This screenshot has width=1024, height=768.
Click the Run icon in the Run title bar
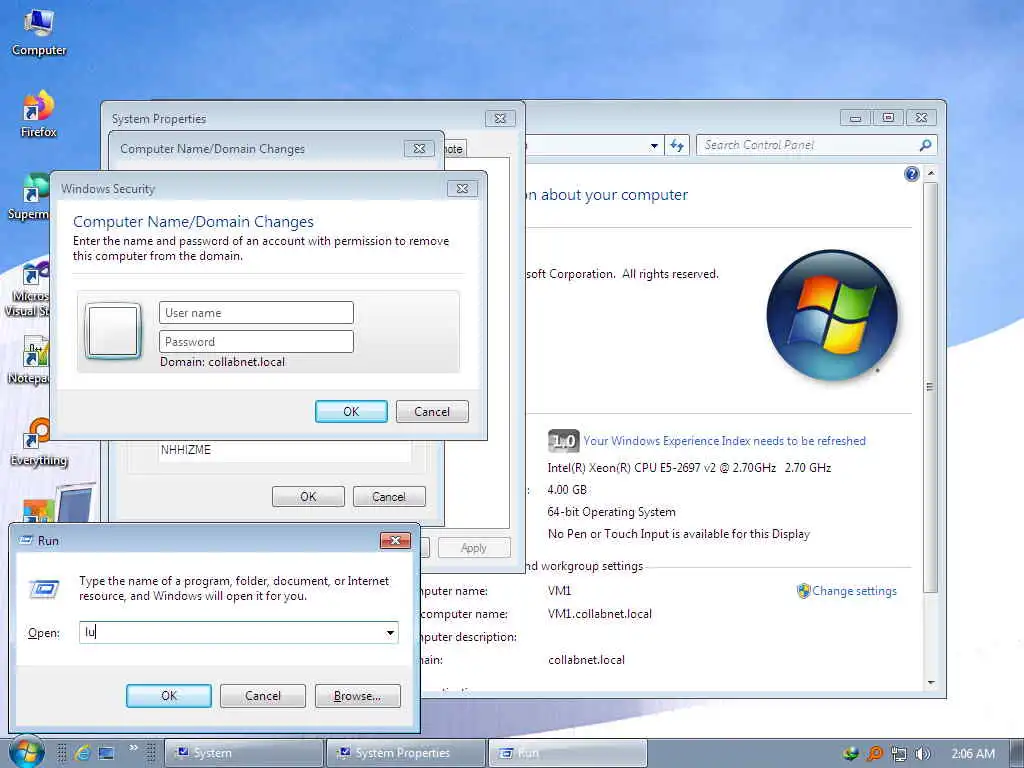point(27,540)
